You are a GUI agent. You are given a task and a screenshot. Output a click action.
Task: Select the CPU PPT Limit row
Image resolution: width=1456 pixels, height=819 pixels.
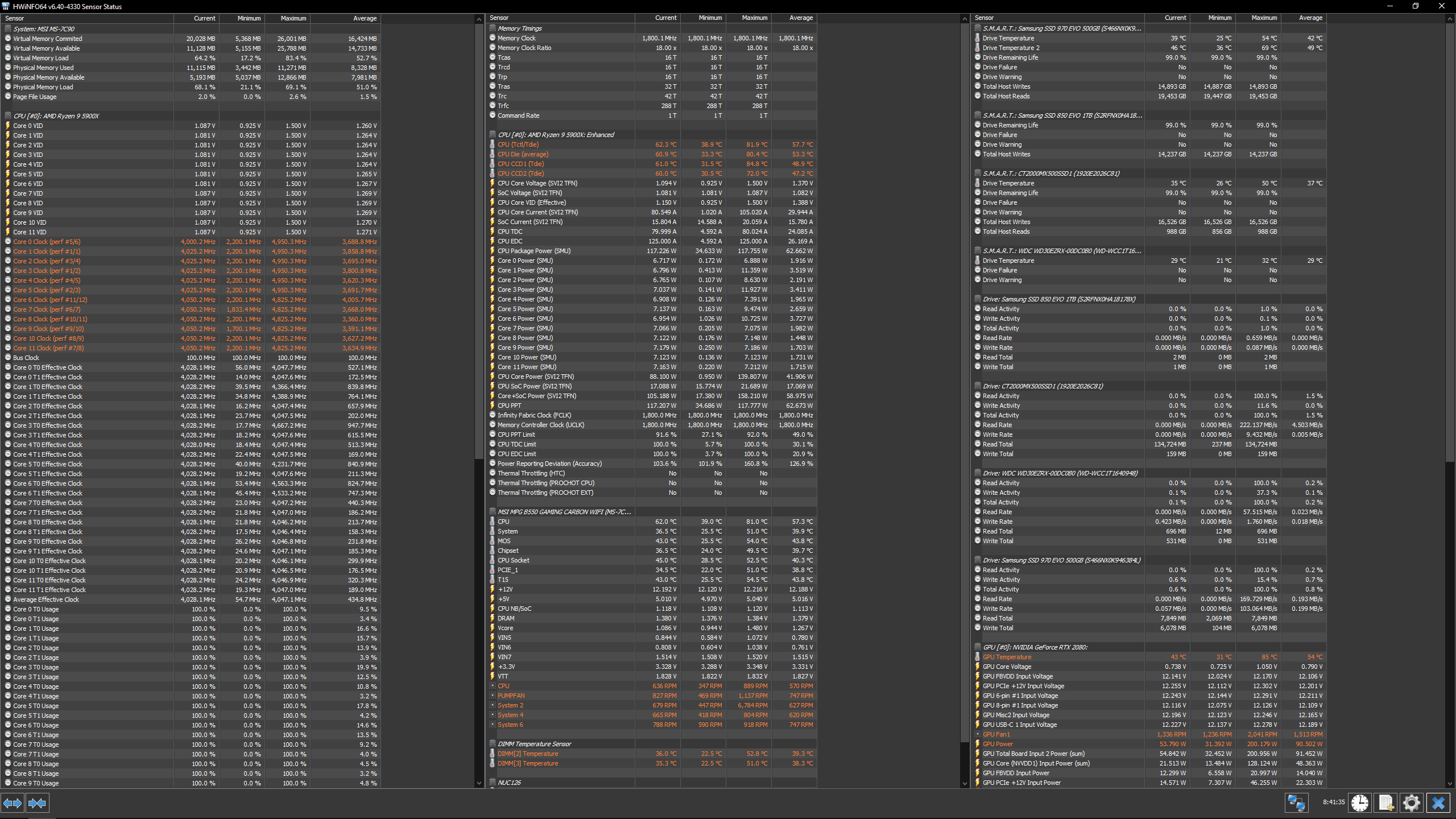pos(652,435)
